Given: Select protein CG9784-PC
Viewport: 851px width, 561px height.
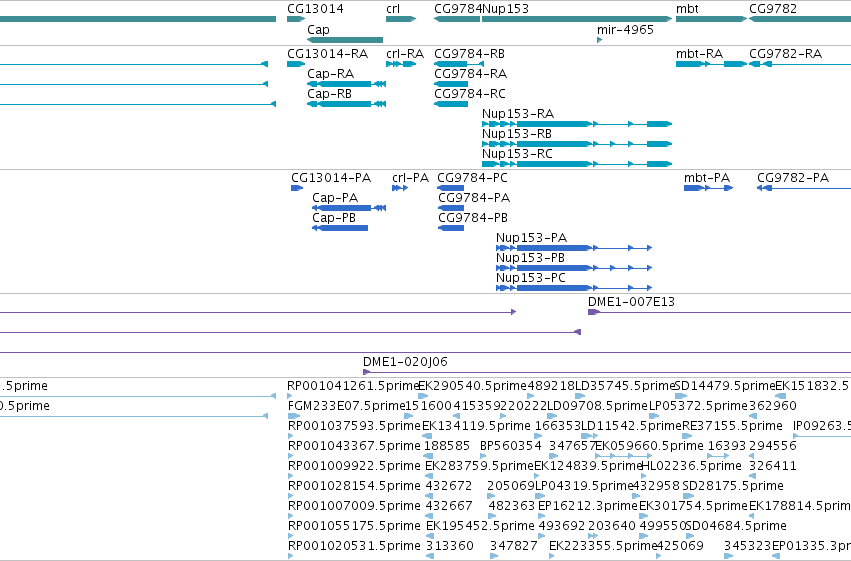Looking at the screenshot, I should point(450,188).
